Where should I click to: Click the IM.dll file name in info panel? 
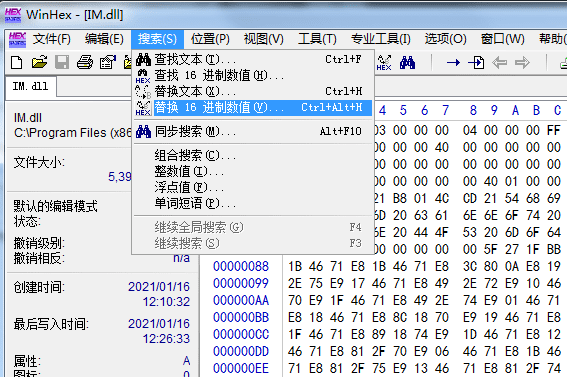point(28,118)
